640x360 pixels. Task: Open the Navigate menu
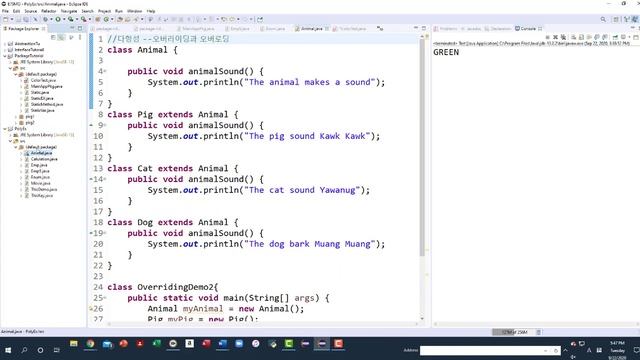click(x=69, y=11)
